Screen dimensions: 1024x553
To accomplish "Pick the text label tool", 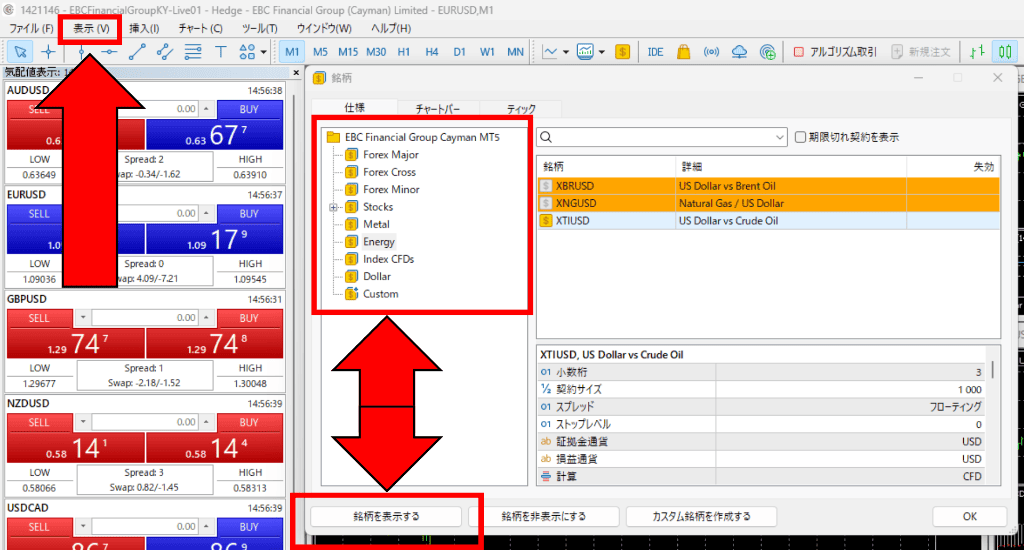I will (220, 52).
